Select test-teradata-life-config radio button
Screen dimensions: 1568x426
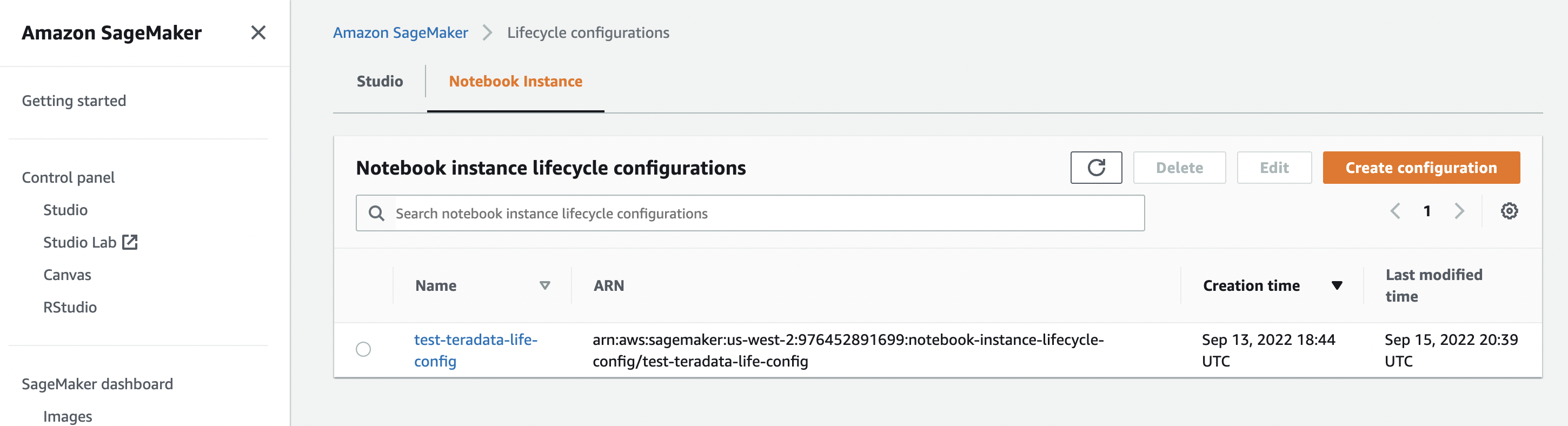click(363, 349)
